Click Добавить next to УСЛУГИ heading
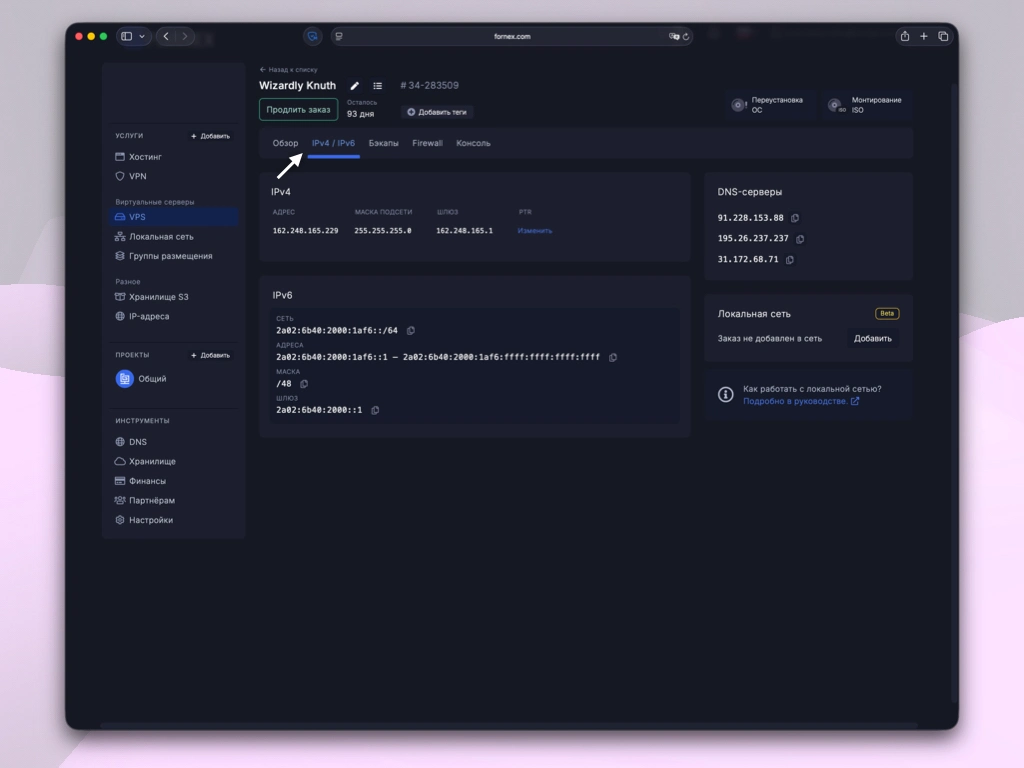 coord(210,136)
